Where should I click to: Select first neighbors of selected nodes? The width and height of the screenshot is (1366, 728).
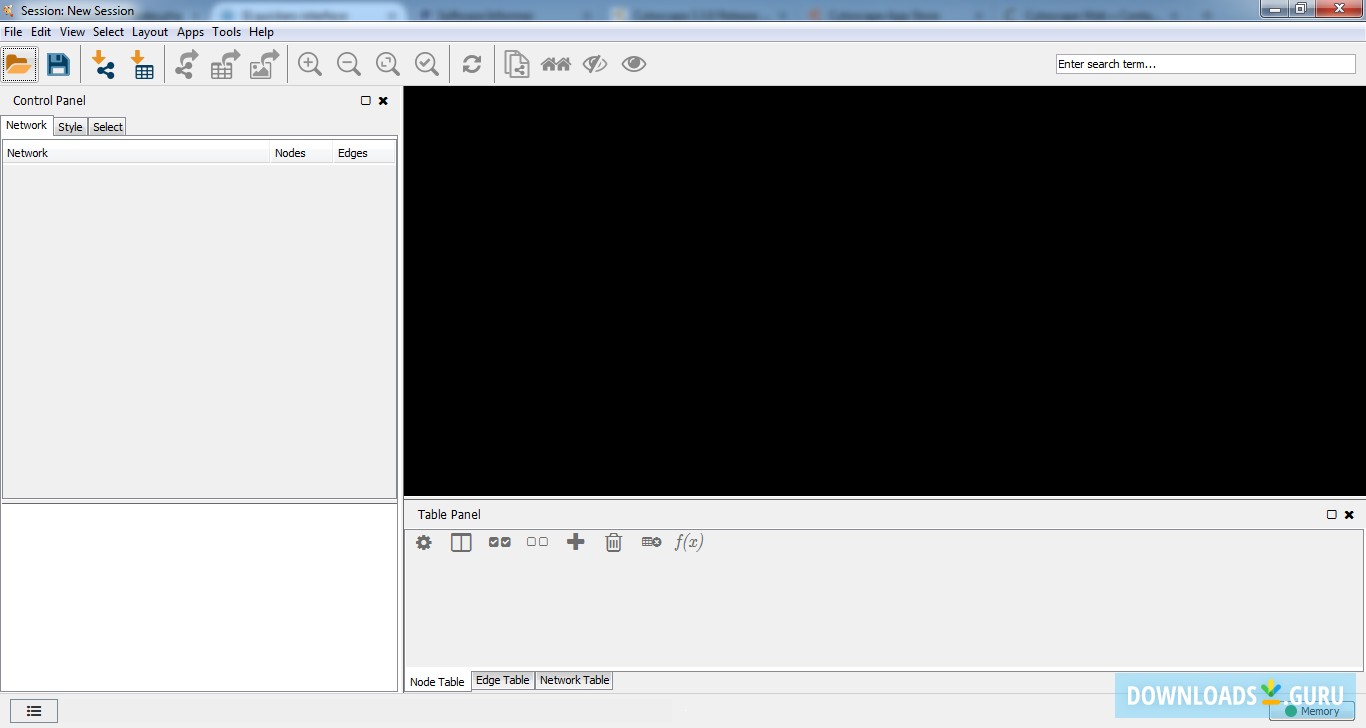556,64
